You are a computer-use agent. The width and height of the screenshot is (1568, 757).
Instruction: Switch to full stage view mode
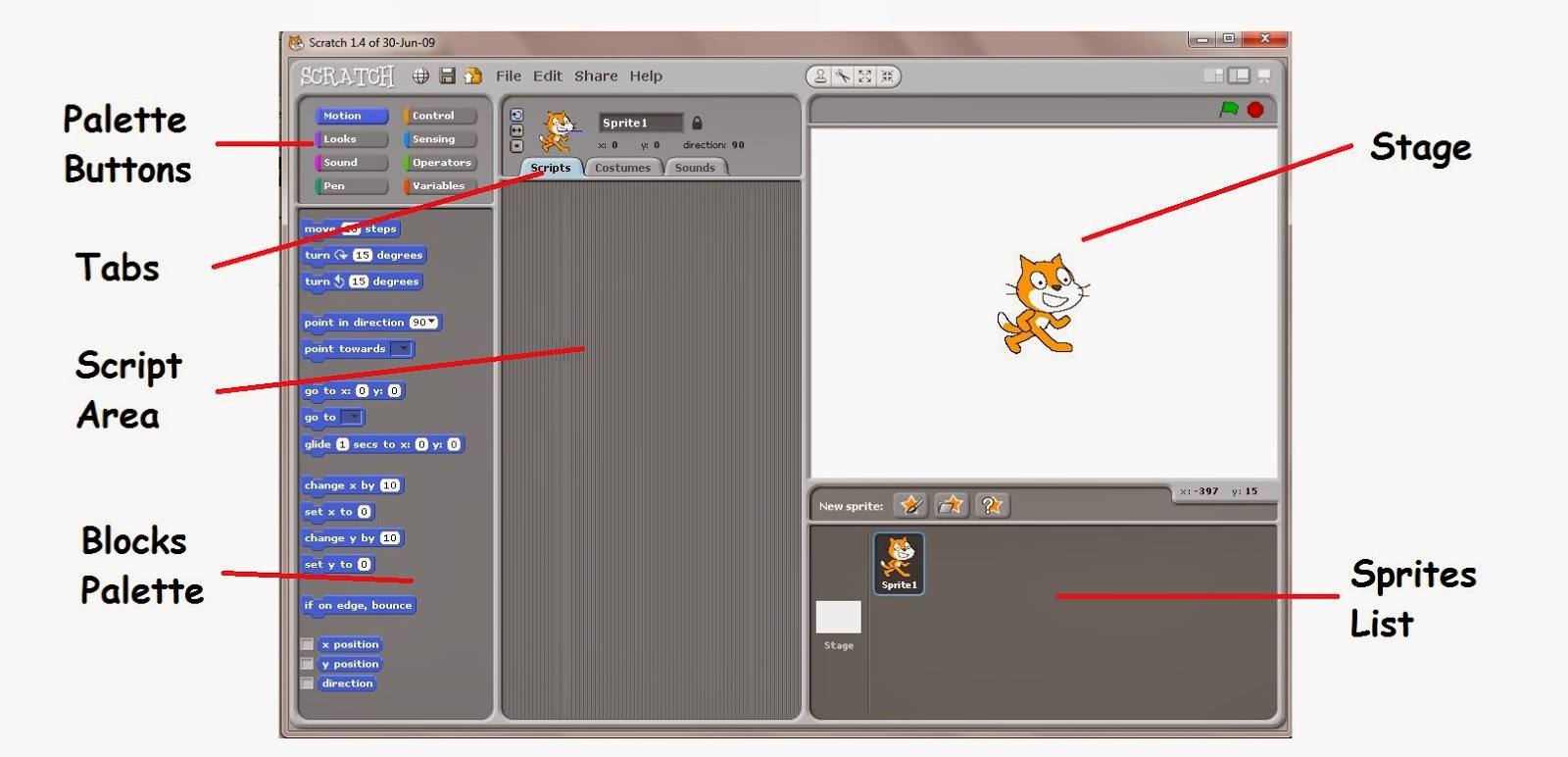1239,76
